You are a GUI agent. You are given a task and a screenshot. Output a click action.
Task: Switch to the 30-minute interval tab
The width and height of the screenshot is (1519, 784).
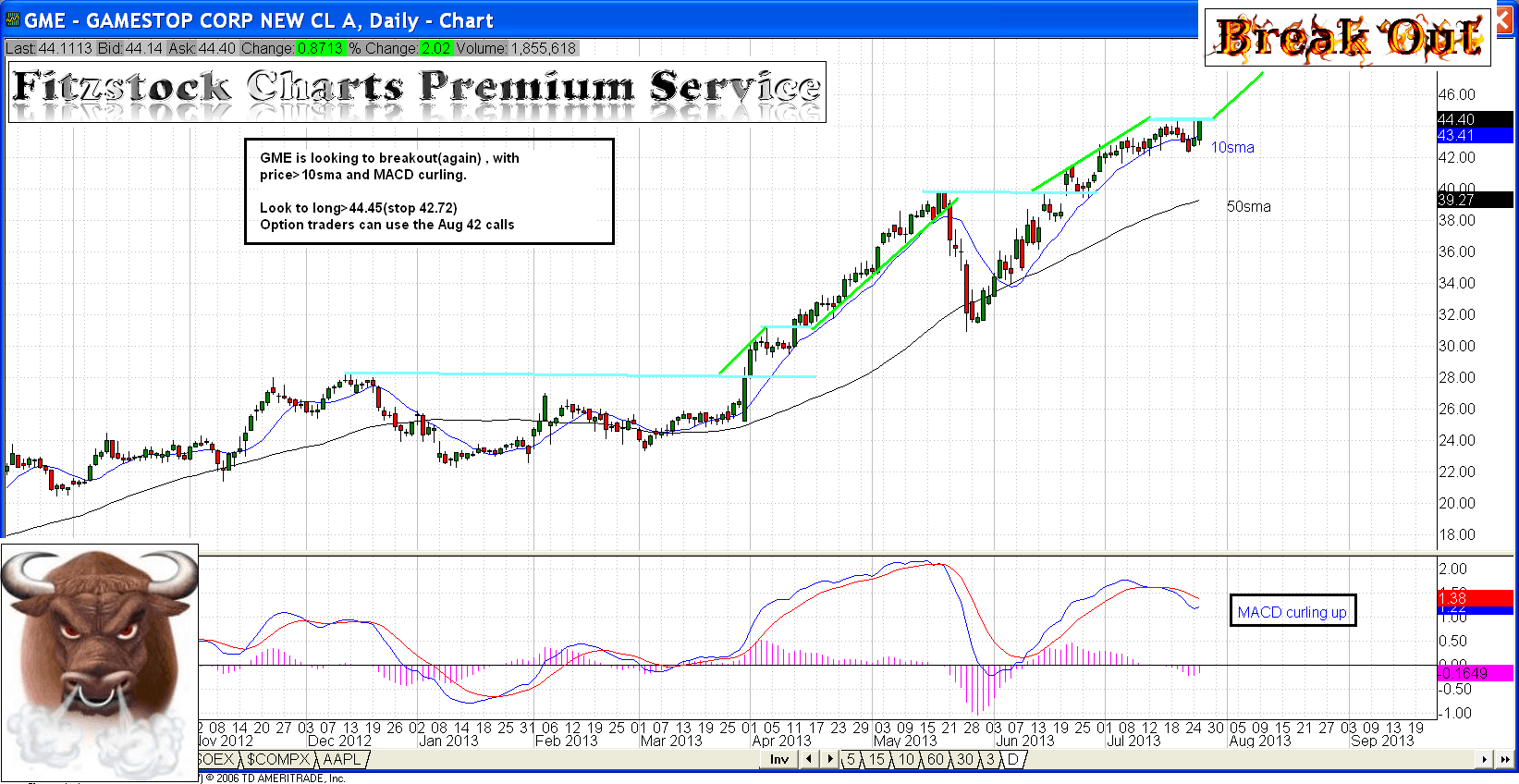pyautogui.click(x=965, y=759)
